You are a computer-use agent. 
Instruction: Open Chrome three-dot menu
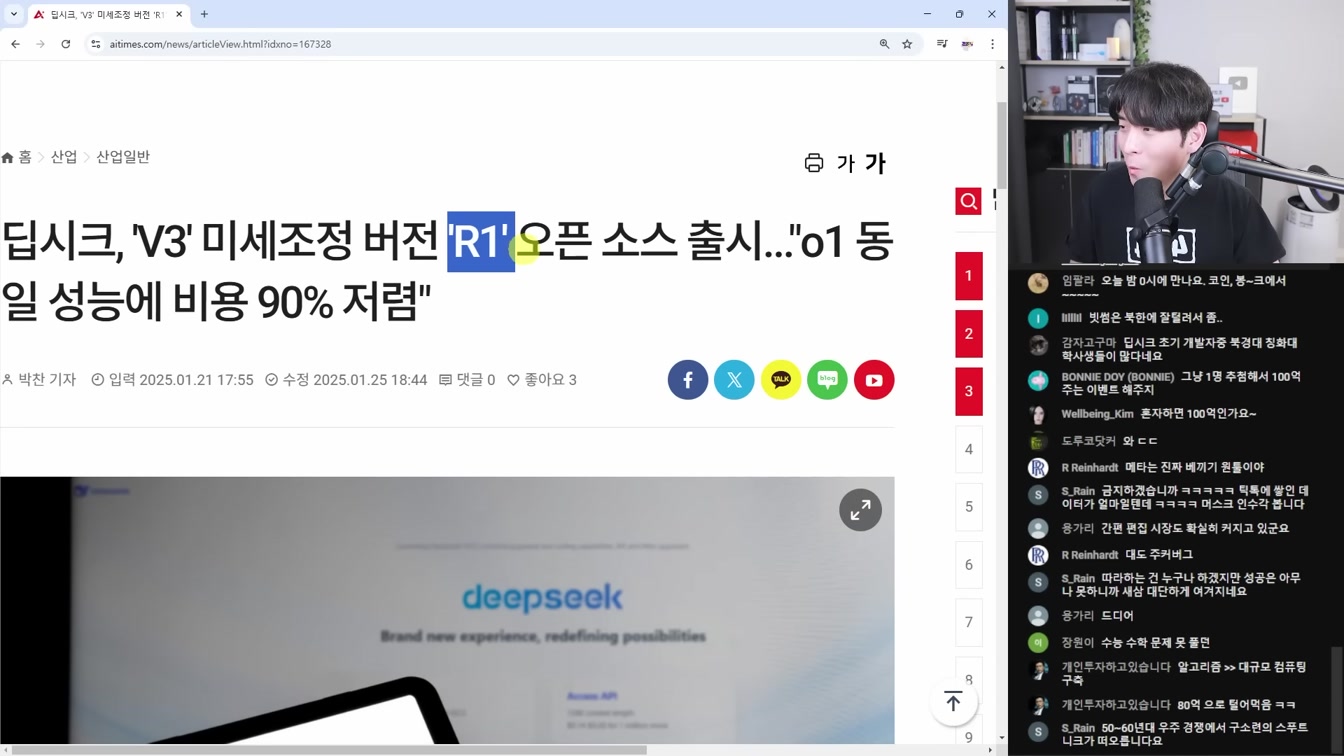pyautogui.click(x=992, y=44)
